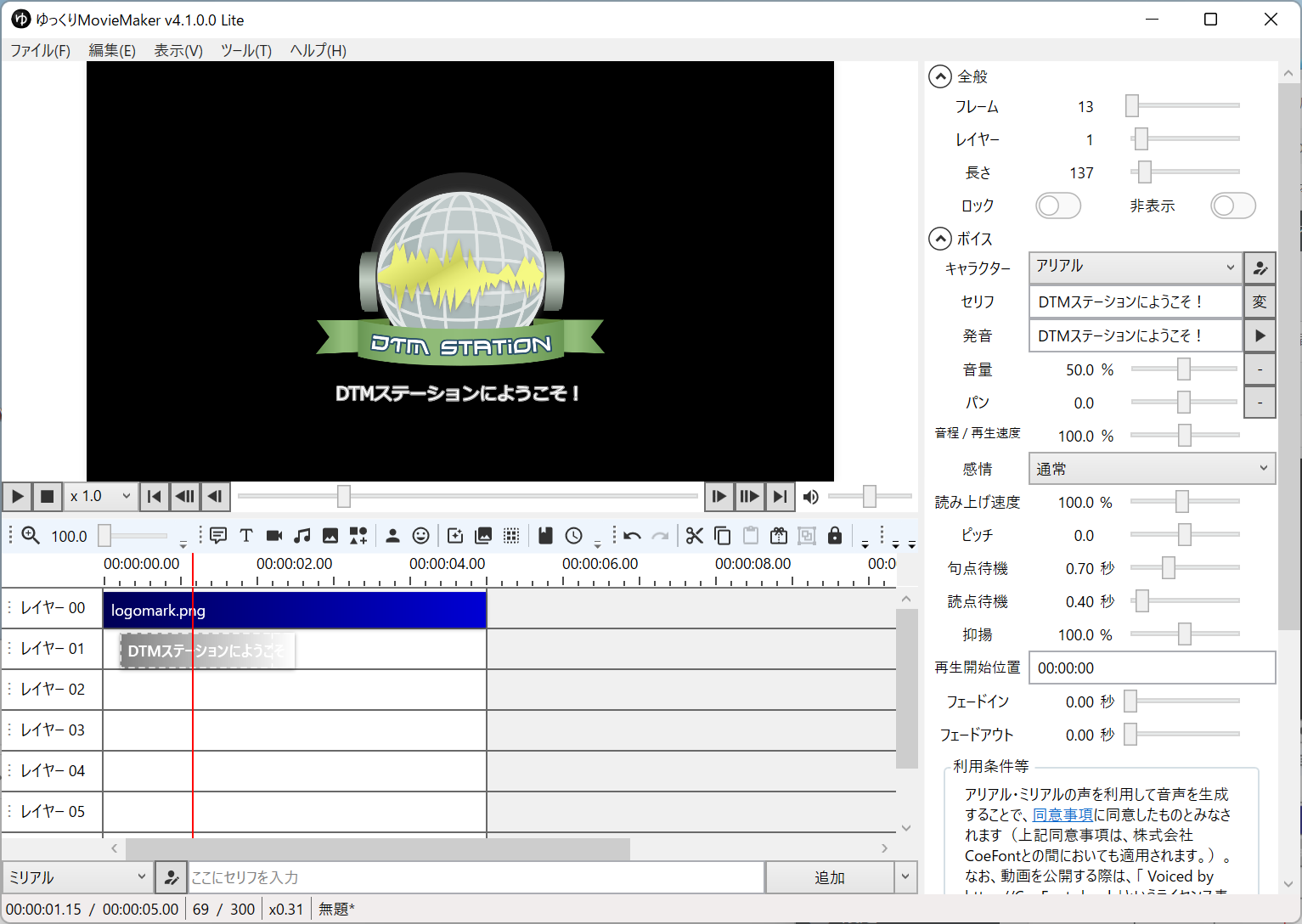Click the stacked images toolbar icon
The height and width of the screenshot is (924, 1302).
(483, 535)
